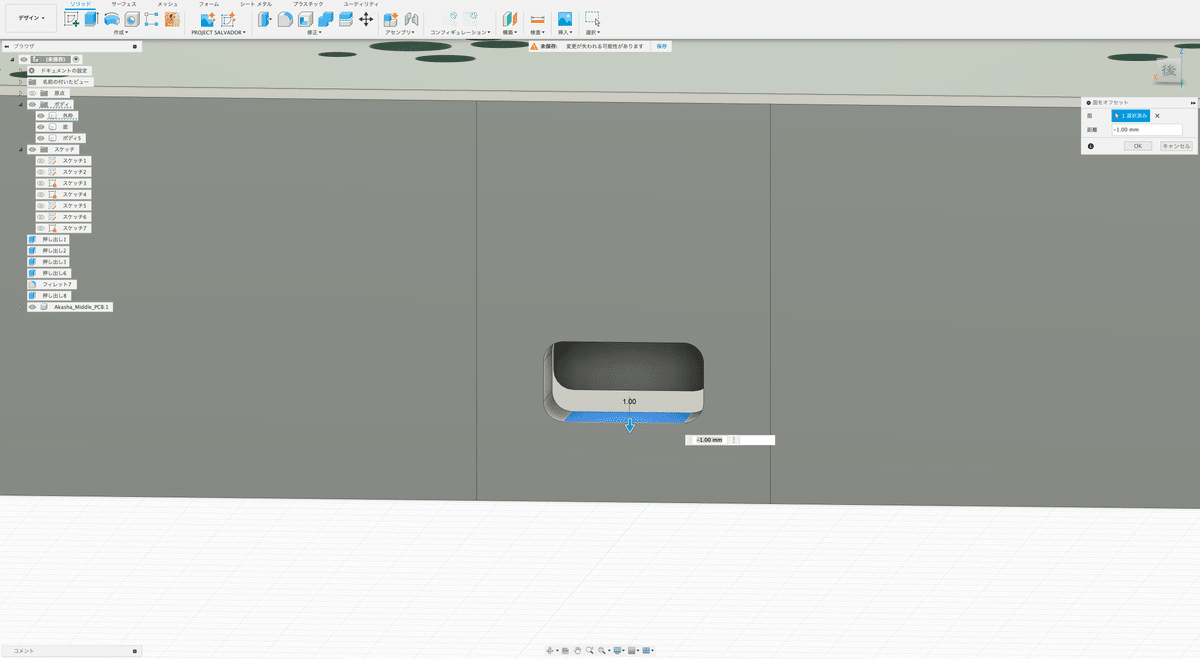This screenshot has height=659, width=1200.
Task: Click the Fillet tool icon
Action: coord(285,19)
